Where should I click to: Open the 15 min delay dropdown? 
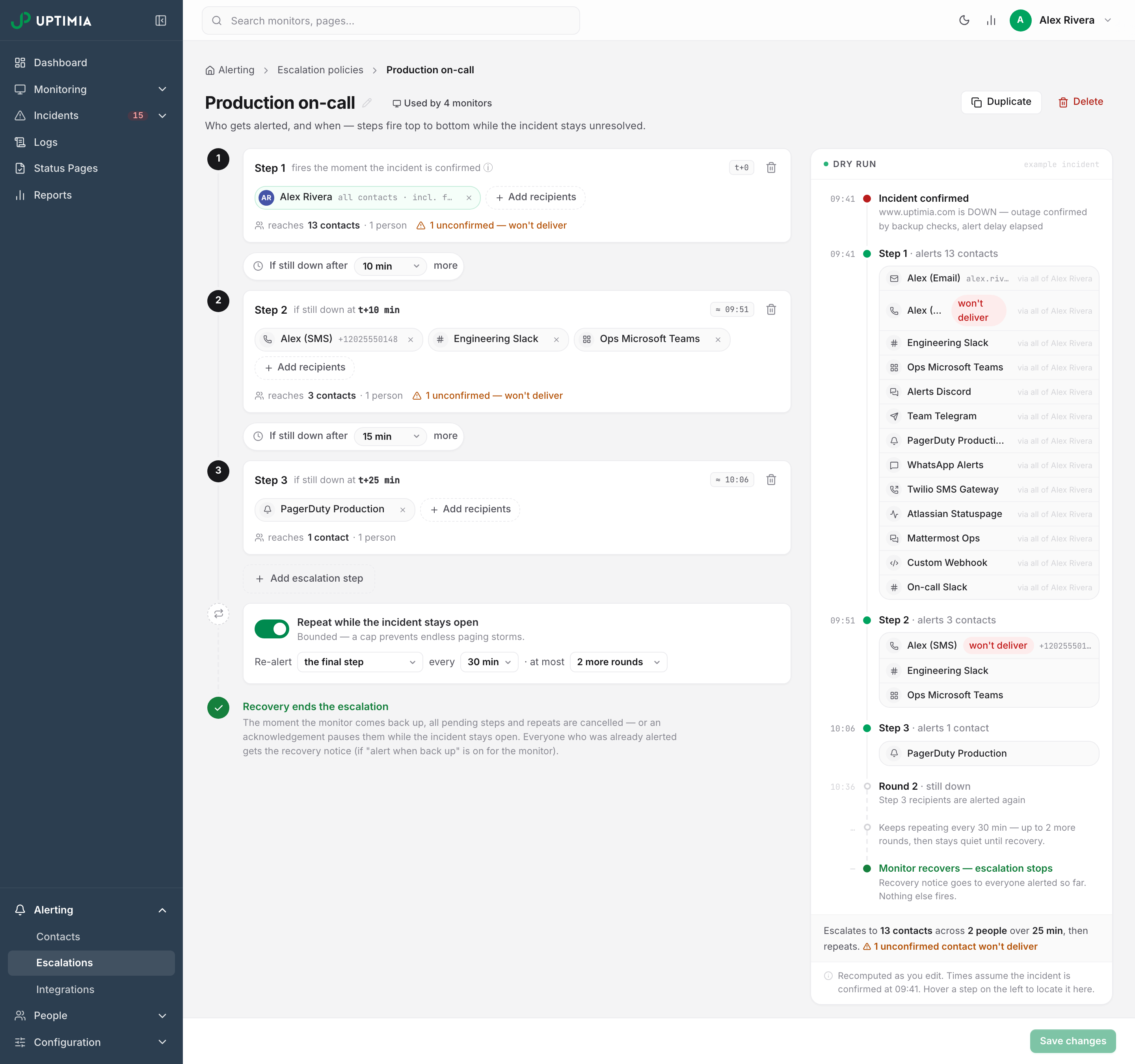coord(390,436)
